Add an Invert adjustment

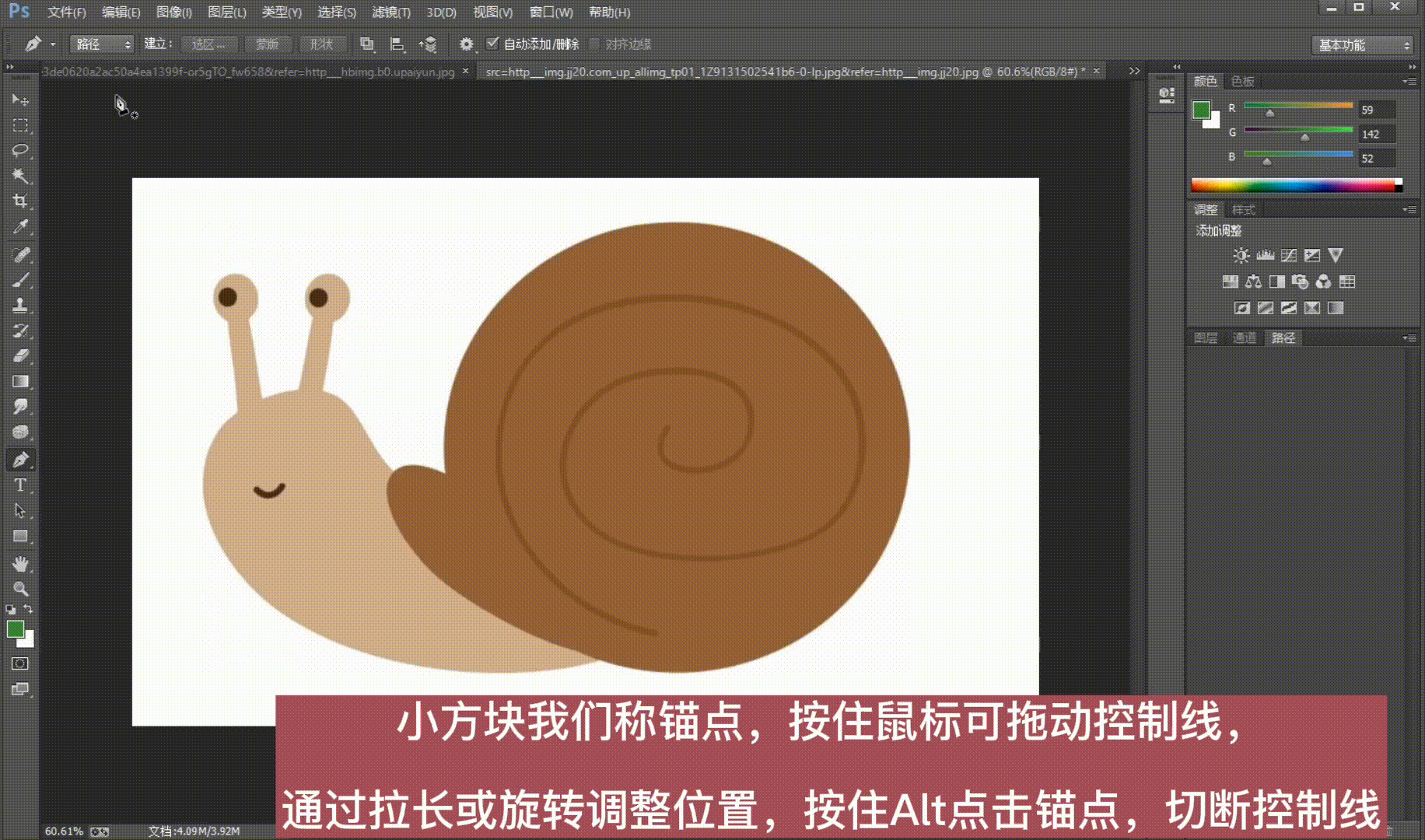[x=1242, y=308]
